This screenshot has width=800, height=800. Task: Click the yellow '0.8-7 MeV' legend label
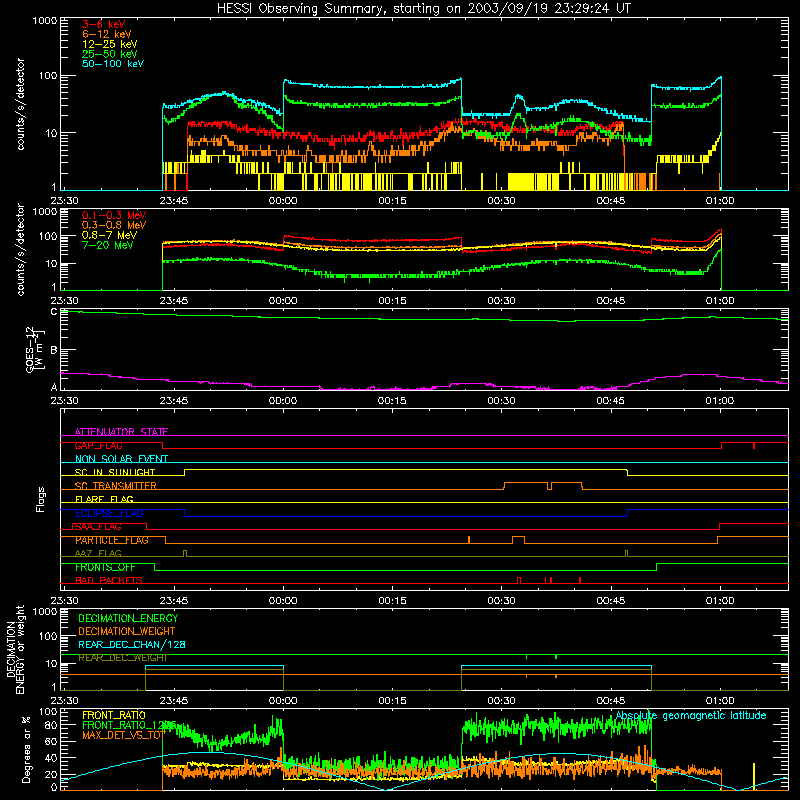tap(109, 235)
